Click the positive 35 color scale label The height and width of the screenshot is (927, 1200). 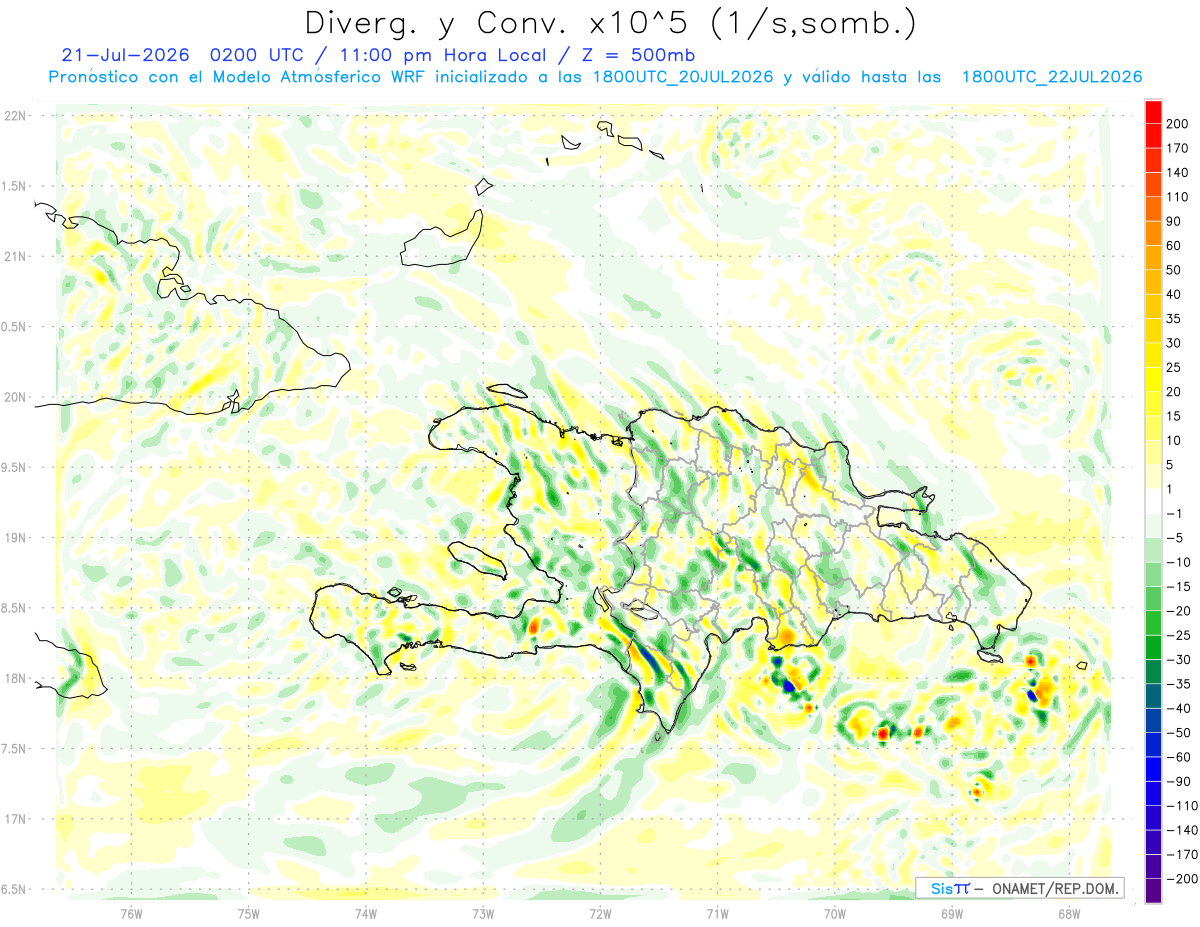click(1176, 319)
